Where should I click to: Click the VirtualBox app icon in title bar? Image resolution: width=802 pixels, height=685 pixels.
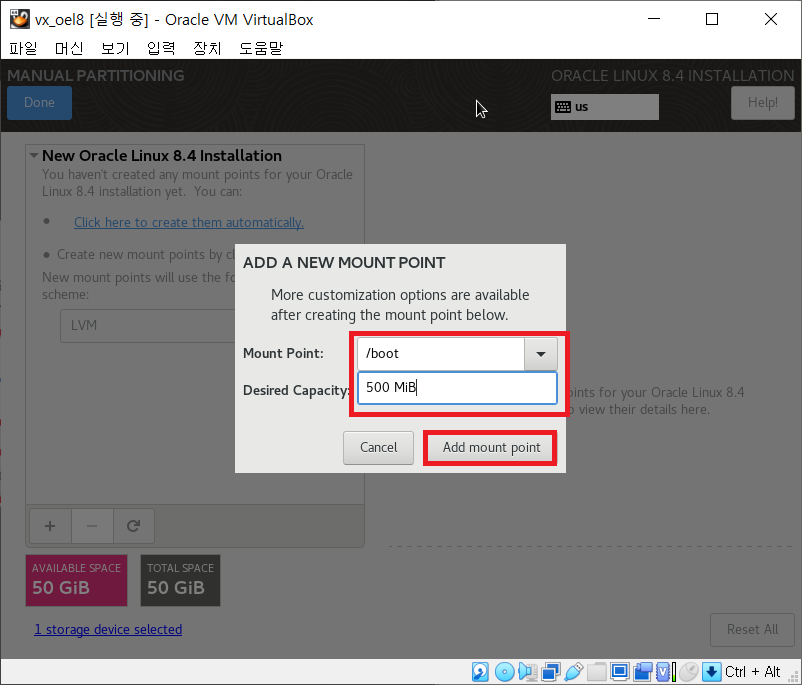point(19,19)
